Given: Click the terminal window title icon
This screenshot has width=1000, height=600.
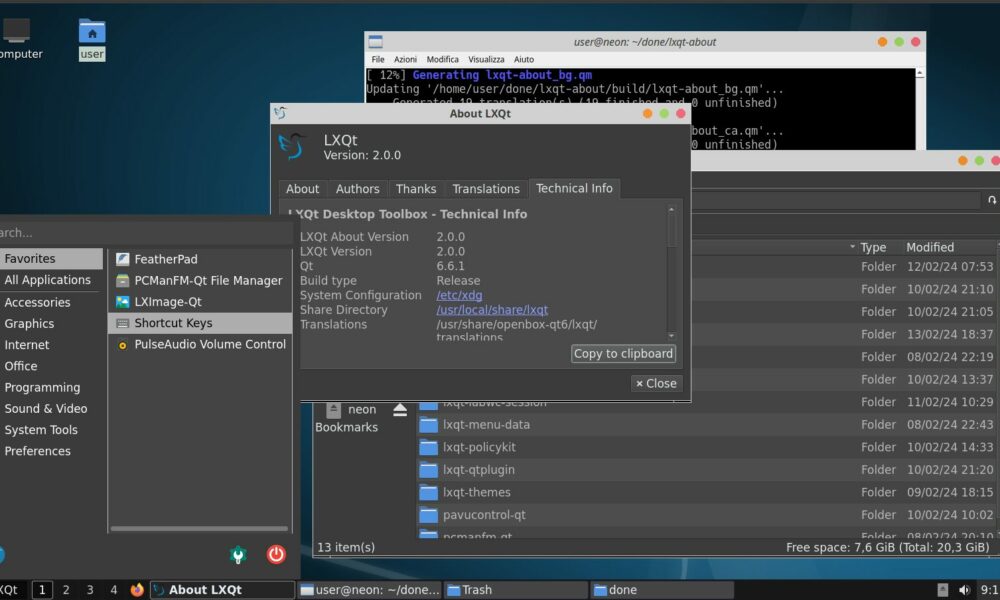Looking at the screenshot, I should [376, 42].
